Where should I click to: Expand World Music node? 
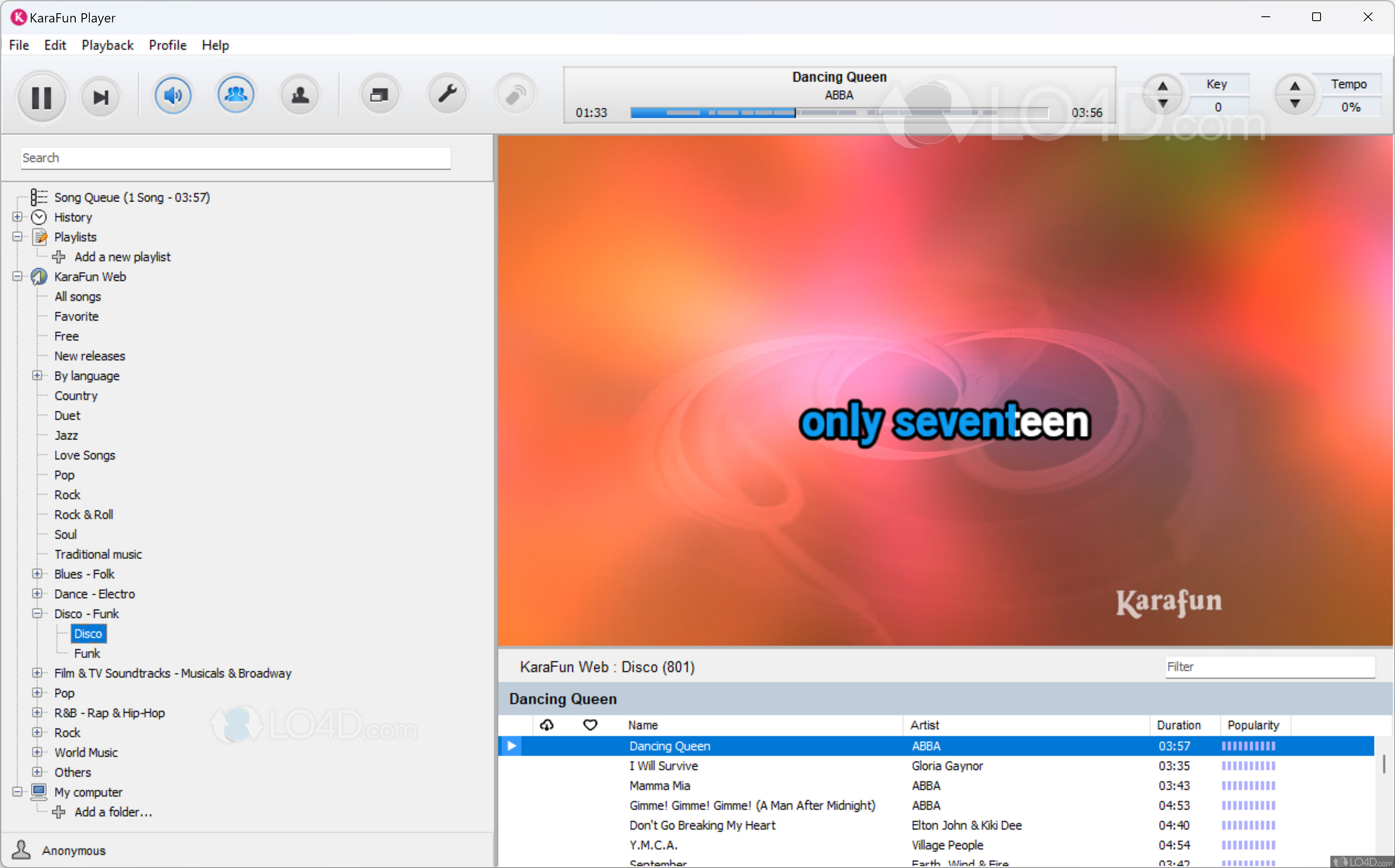(x=37, y=752)
